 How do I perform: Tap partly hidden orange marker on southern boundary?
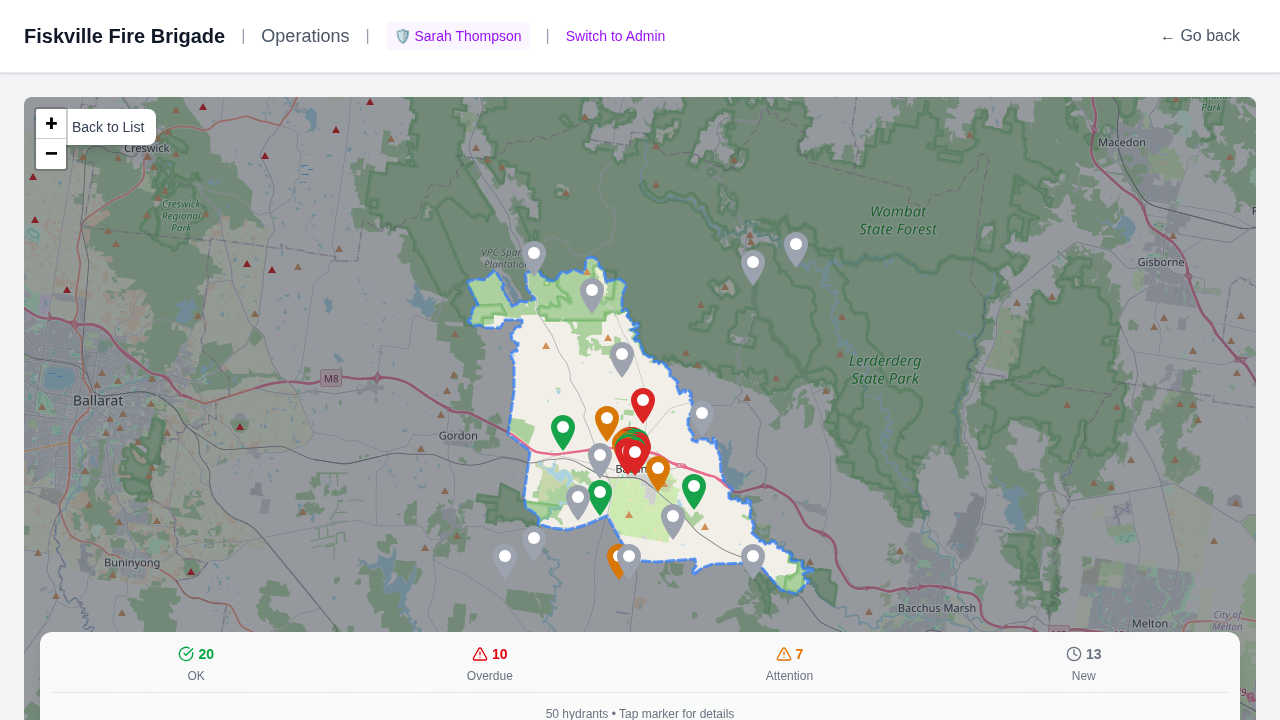612,561
